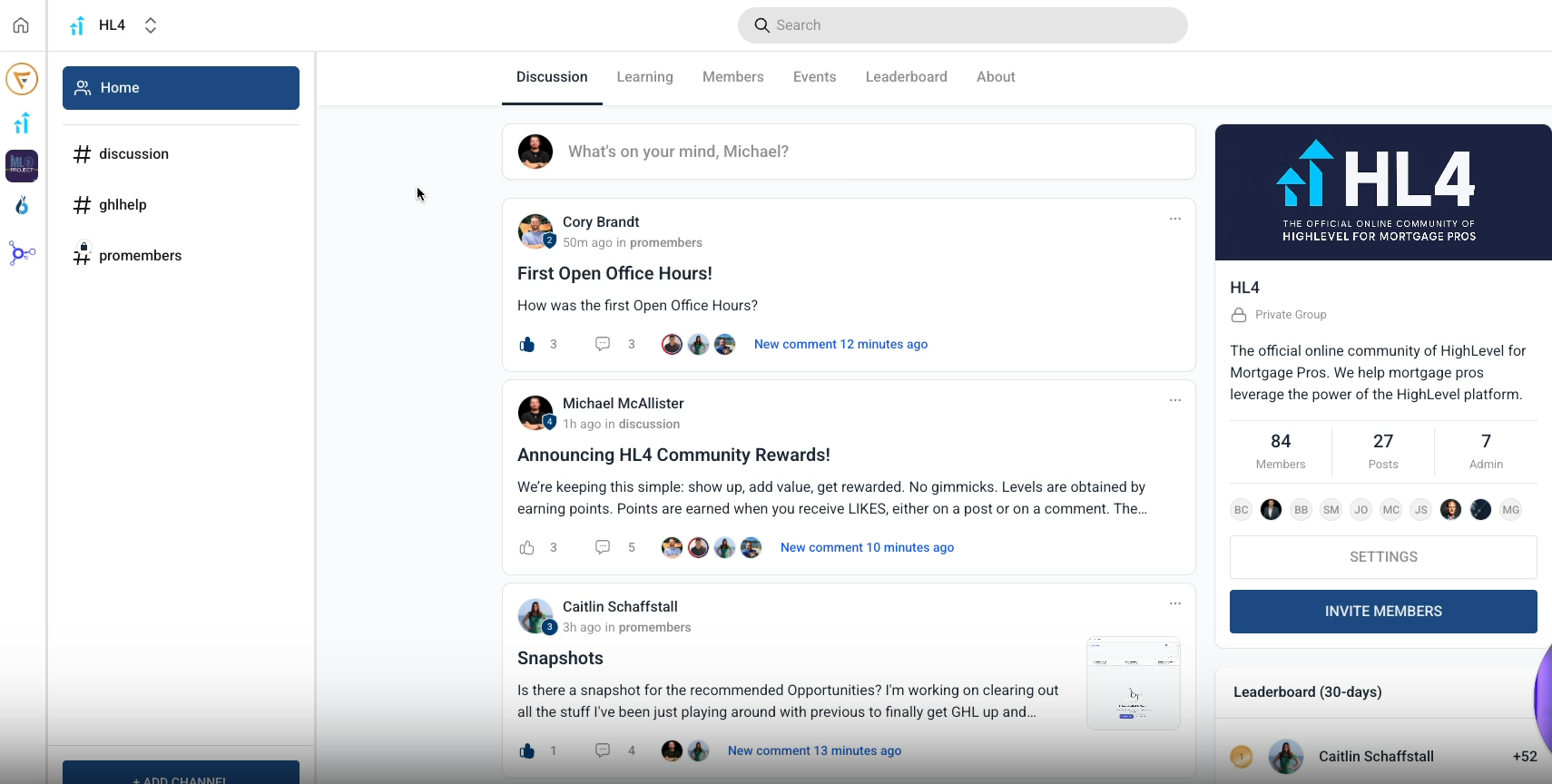This screenshot has width=1552, height=784.
Task: Open the orange funnel community icon
Action: [22, 79]
